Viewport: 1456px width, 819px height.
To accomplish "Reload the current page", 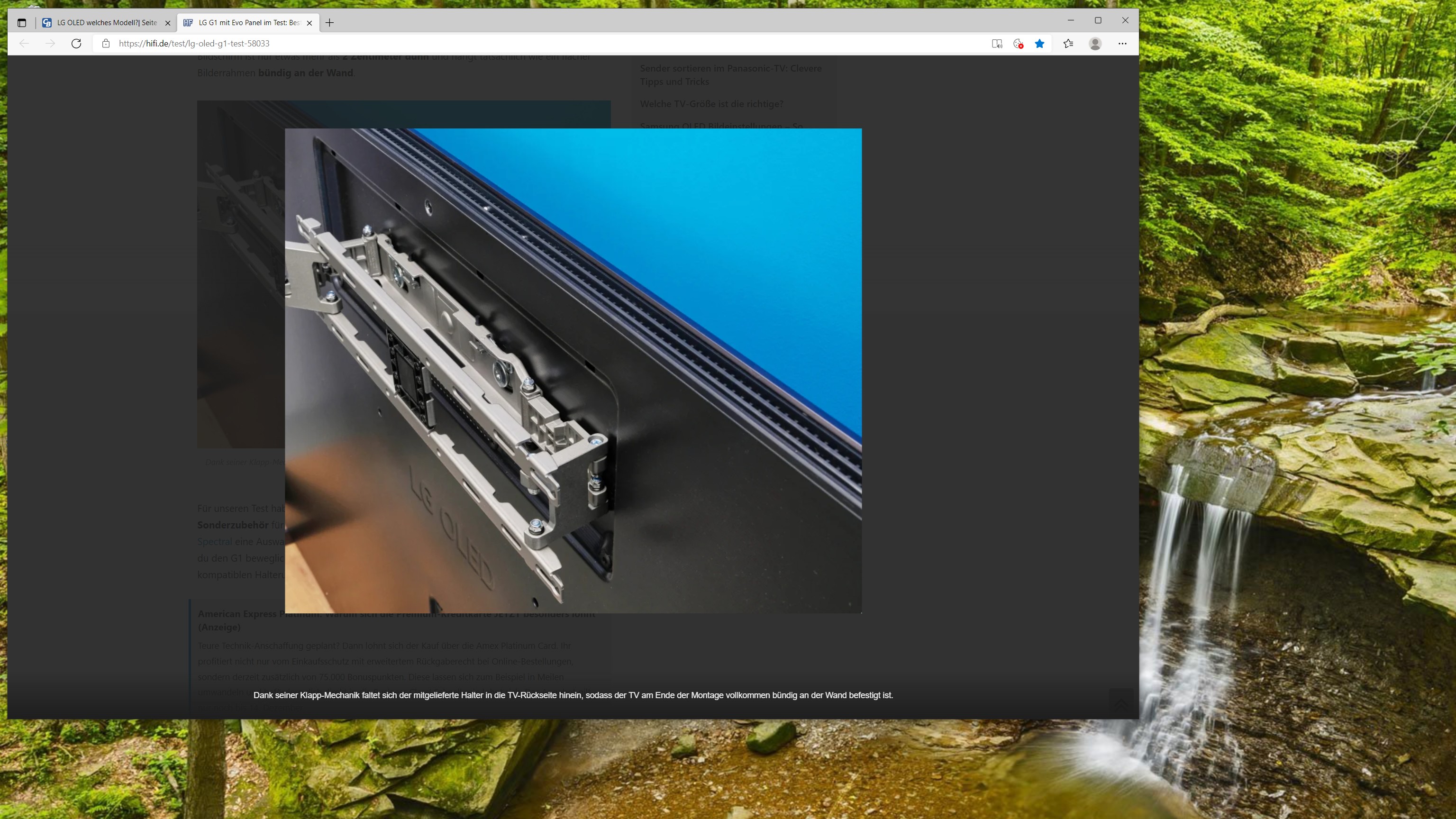I will click(x=76, y=44).
